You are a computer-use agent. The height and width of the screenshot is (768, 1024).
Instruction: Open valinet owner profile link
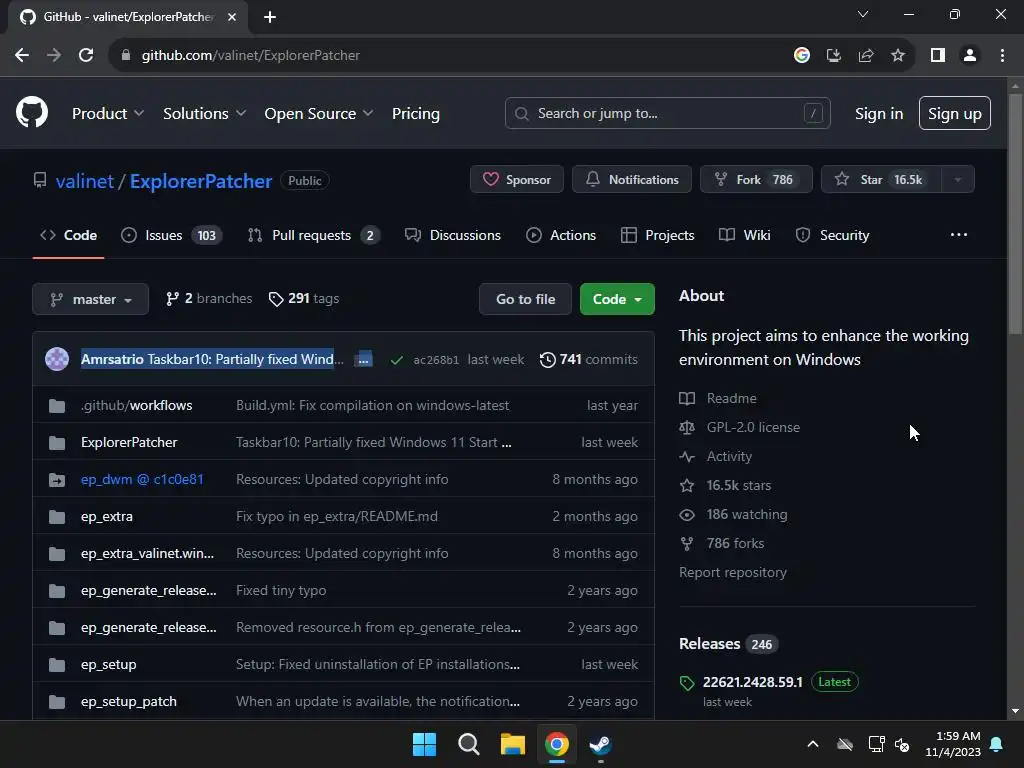[x=85, y=181]
